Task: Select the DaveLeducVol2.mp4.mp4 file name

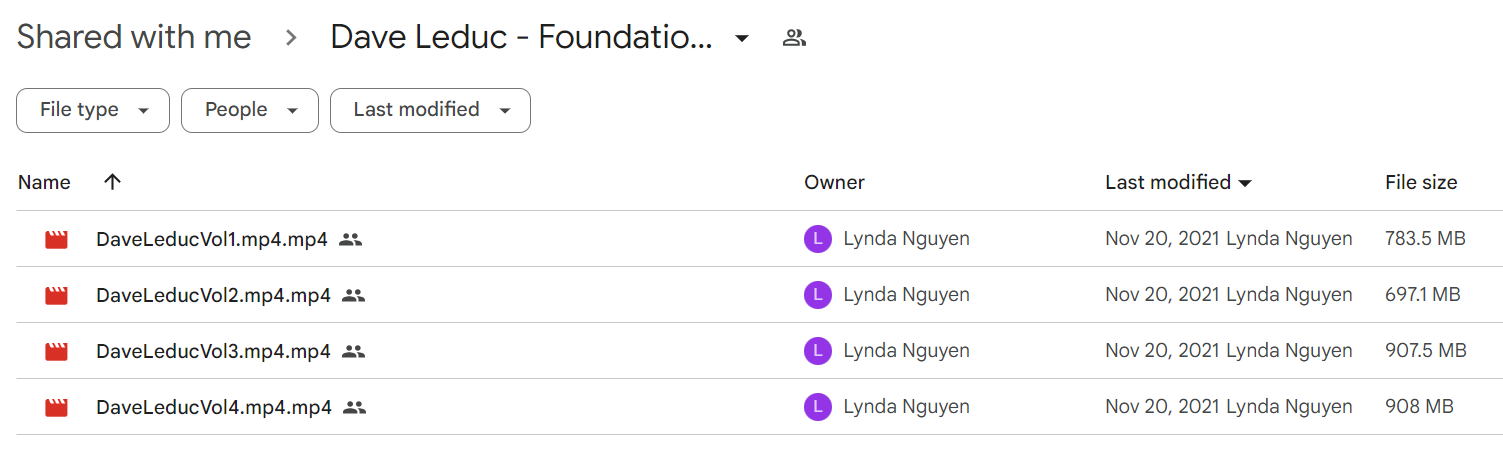Action: [213, 295]
